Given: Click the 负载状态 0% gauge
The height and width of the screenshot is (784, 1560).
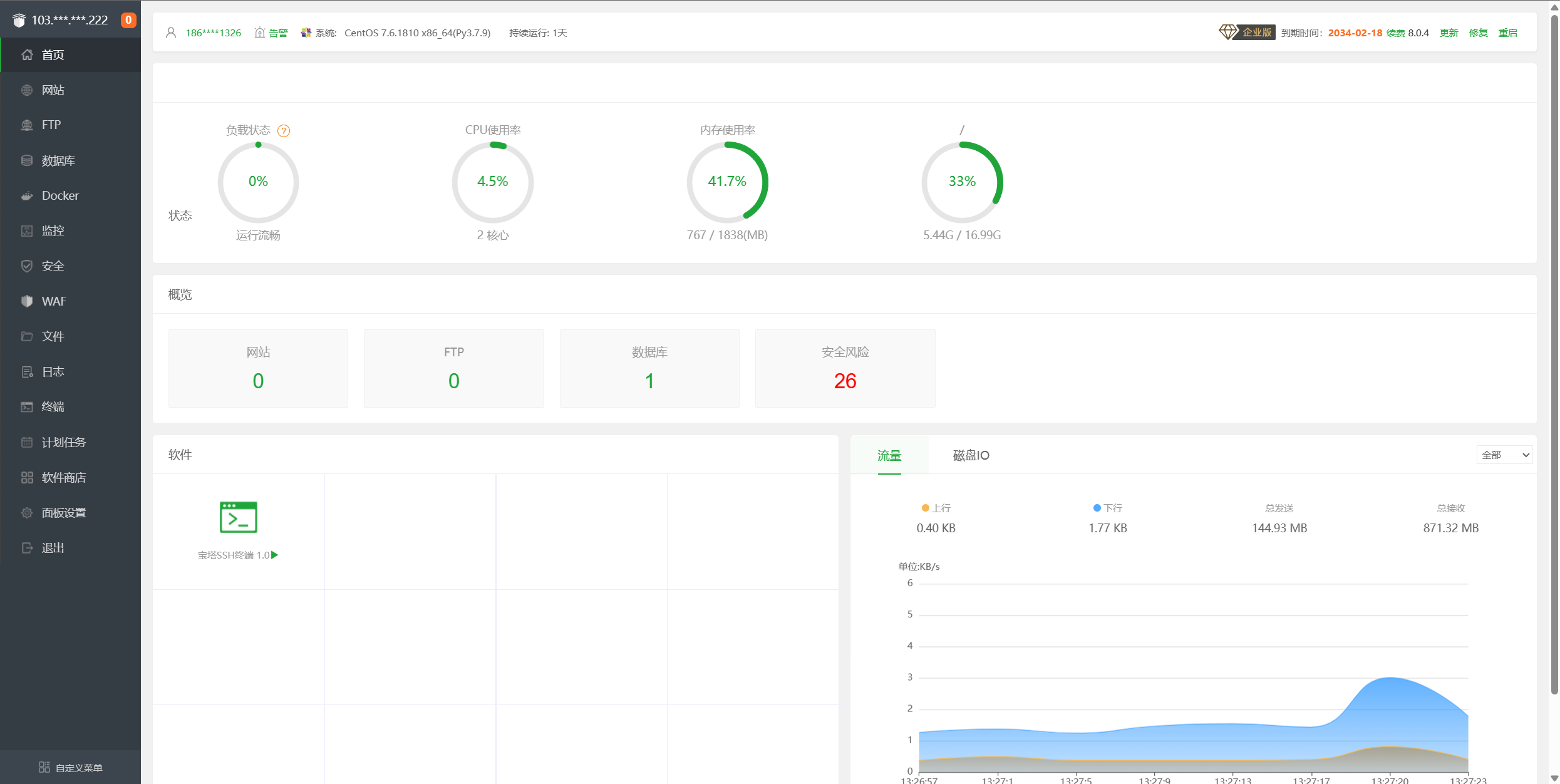Looking at the screenshot, I should coord(258,182).
